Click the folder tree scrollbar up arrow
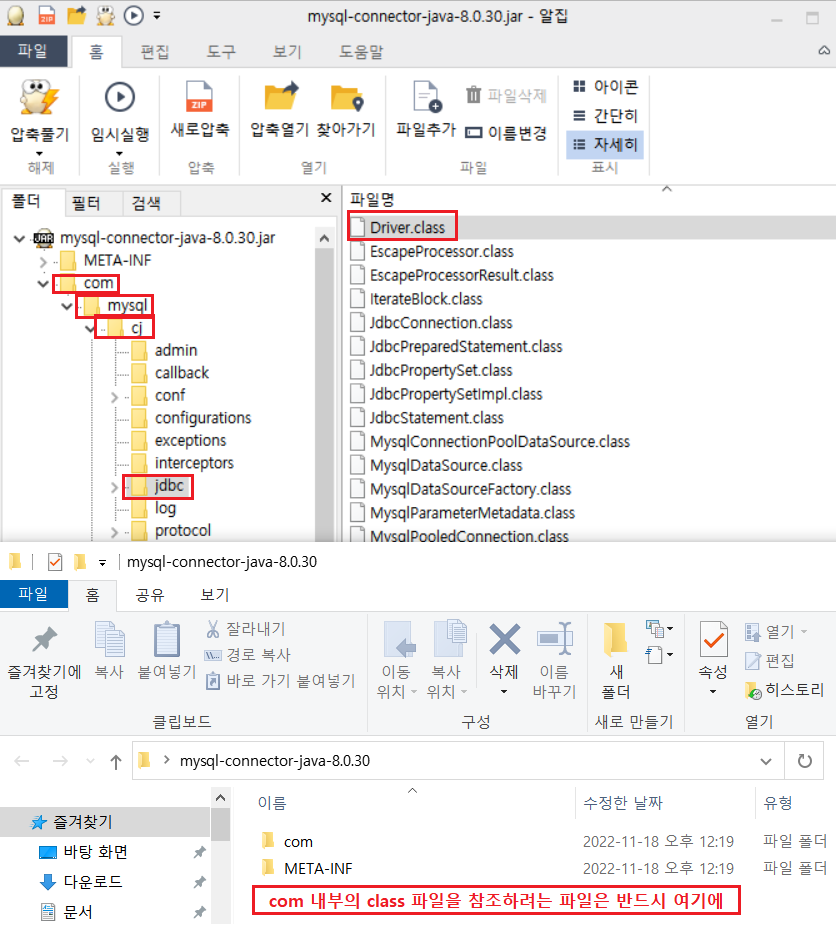The image size is (836, 926). [324, 239]
